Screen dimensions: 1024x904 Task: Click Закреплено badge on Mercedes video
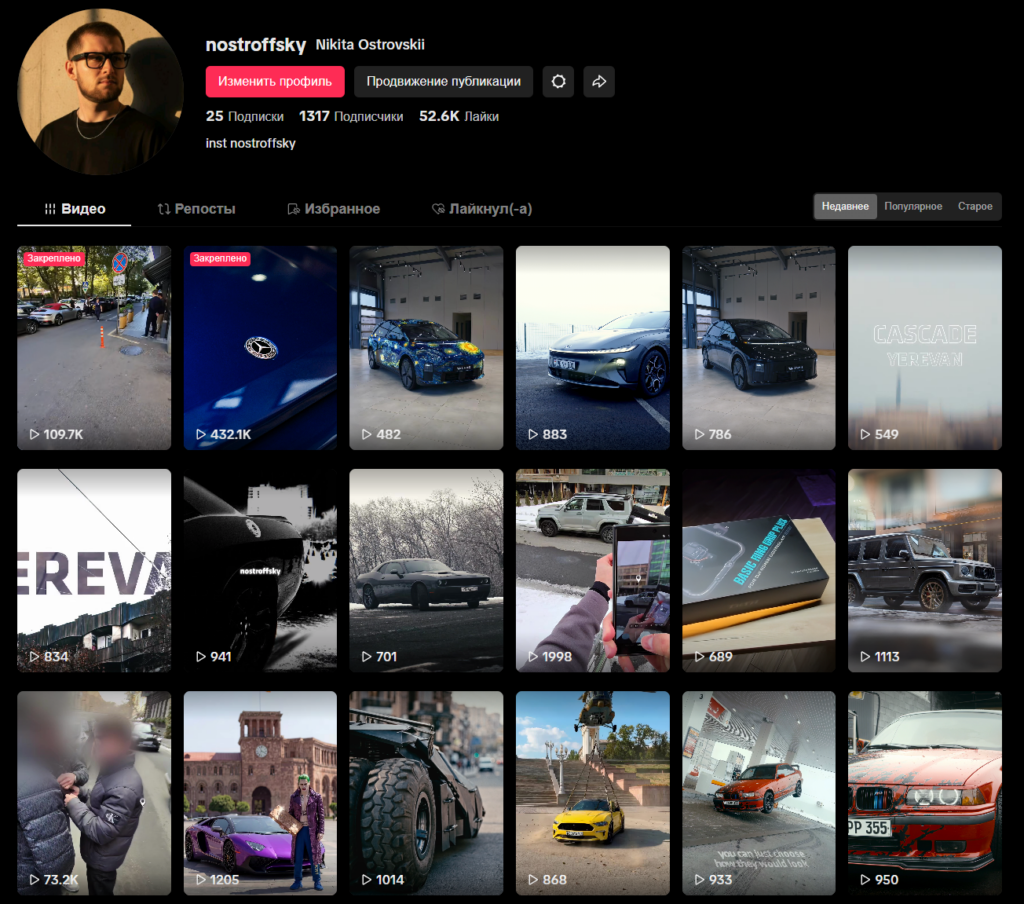[220, 259]
